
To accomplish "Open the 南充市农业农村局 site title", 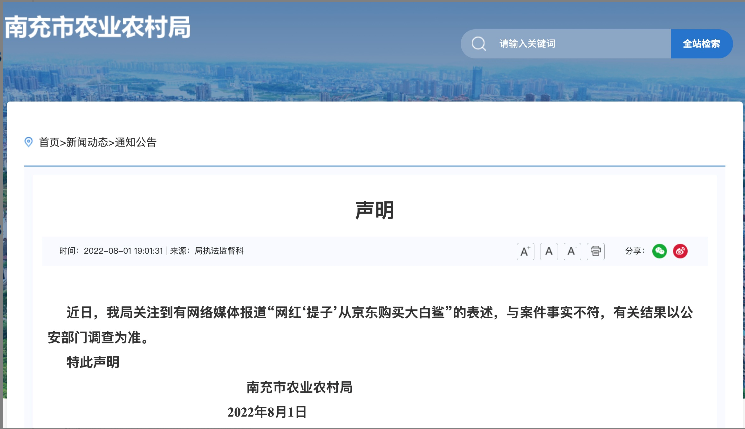I will coord(98,27).
